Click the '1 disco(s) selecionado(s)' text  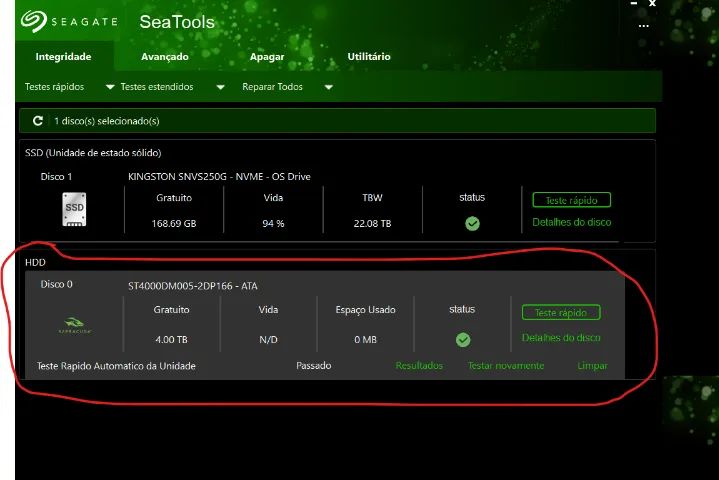[107, 121]
